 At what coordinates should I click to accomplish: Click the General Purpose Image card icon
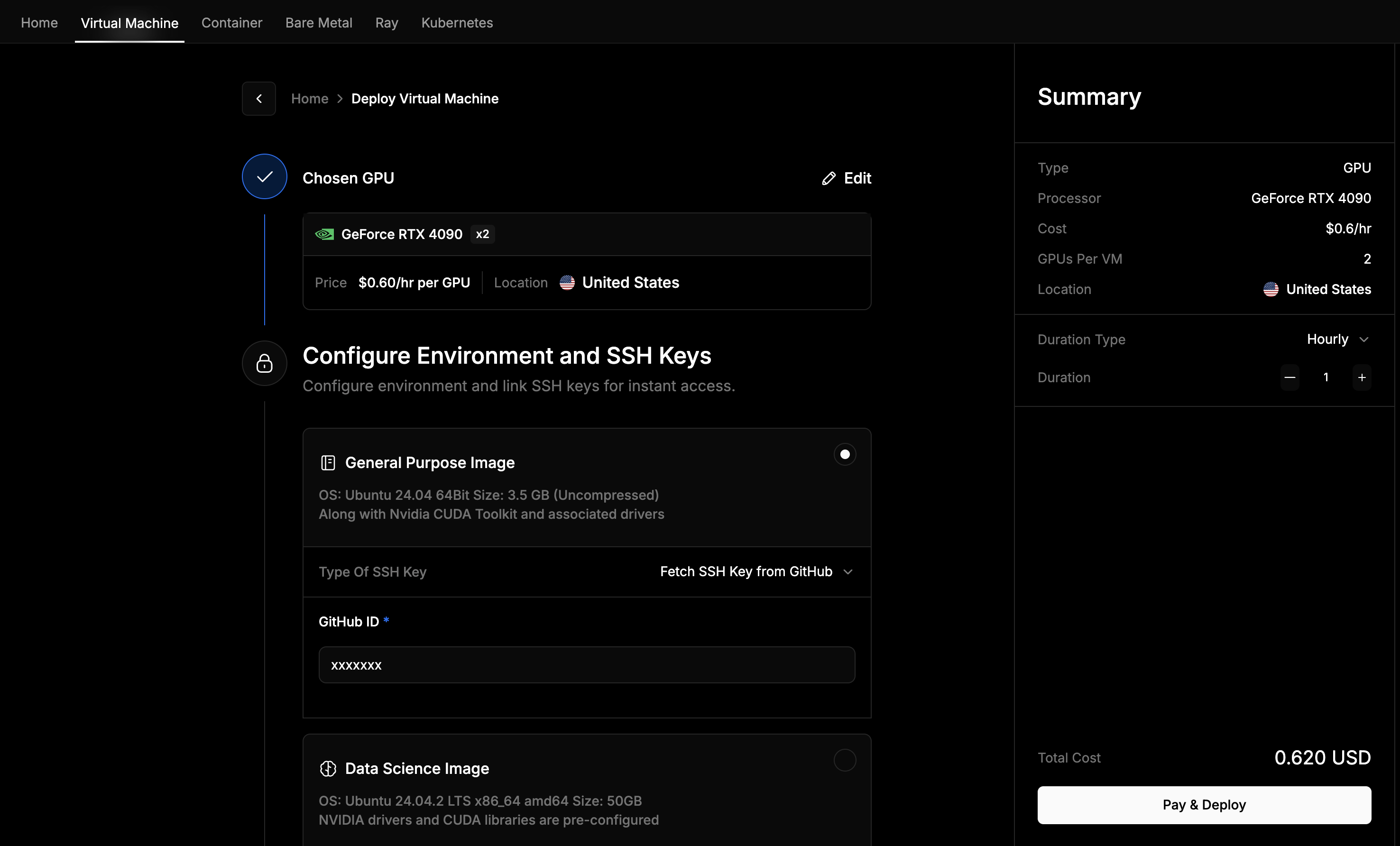tap(327, 462)
